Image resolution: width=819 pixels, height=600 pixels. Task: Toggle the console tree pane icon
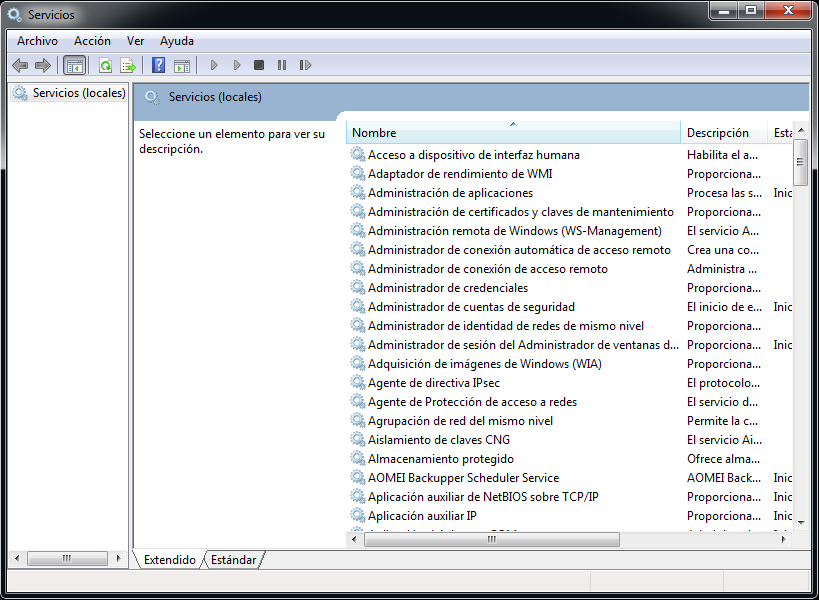[74, 65]
